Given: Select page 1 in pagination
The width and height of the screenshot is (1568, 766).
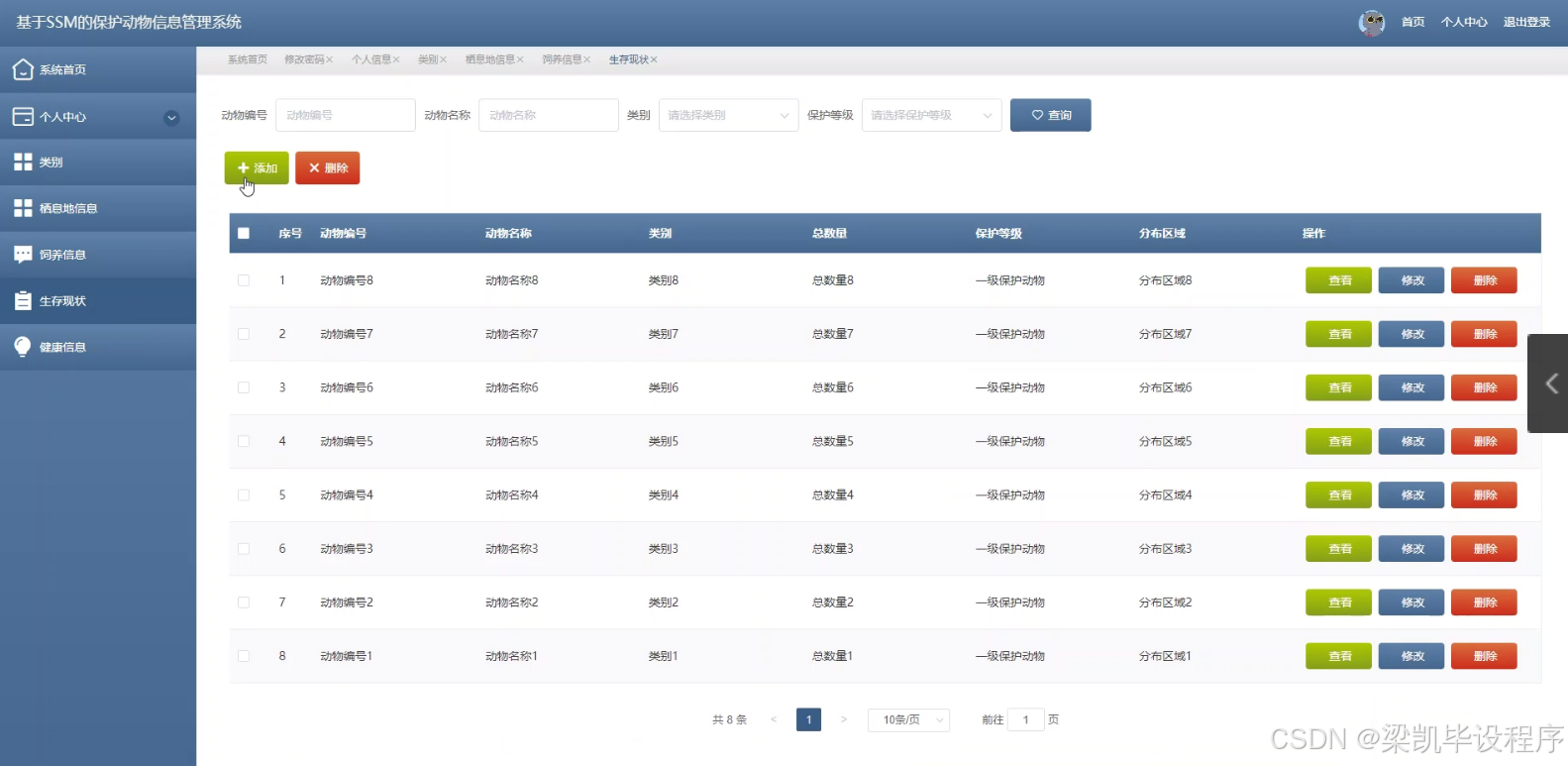Looking at the screenshot, I should coord(808,719).
